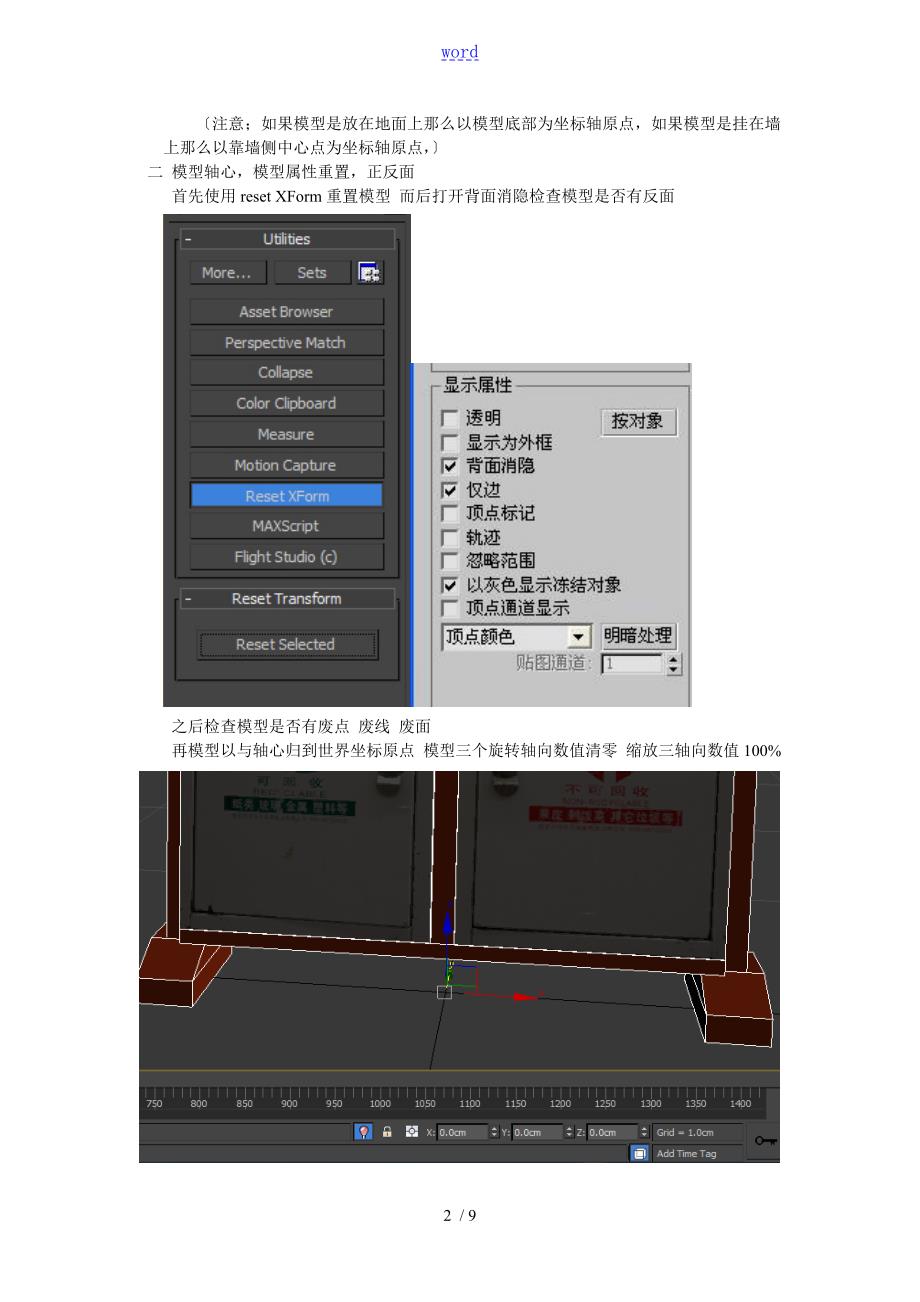
Task: Click the key icon beside Grid readout
Action: click(766, 1140)
